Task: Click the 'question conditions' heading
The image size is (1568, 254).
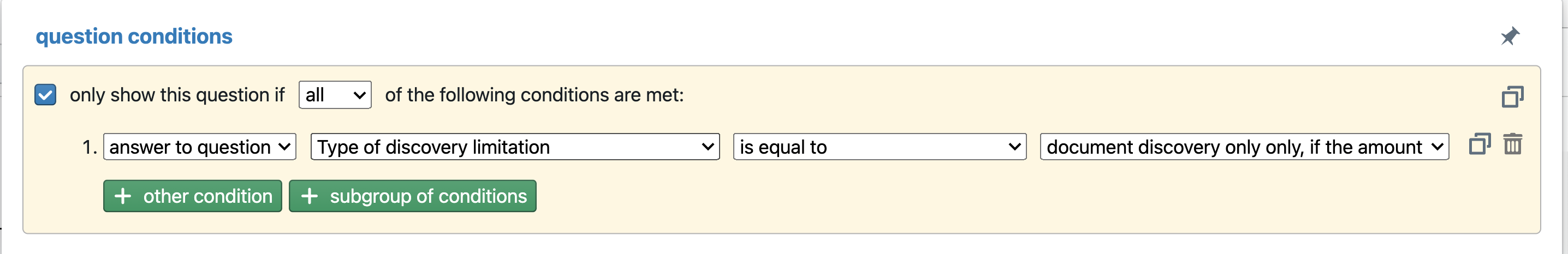Action: click(134, 37)
